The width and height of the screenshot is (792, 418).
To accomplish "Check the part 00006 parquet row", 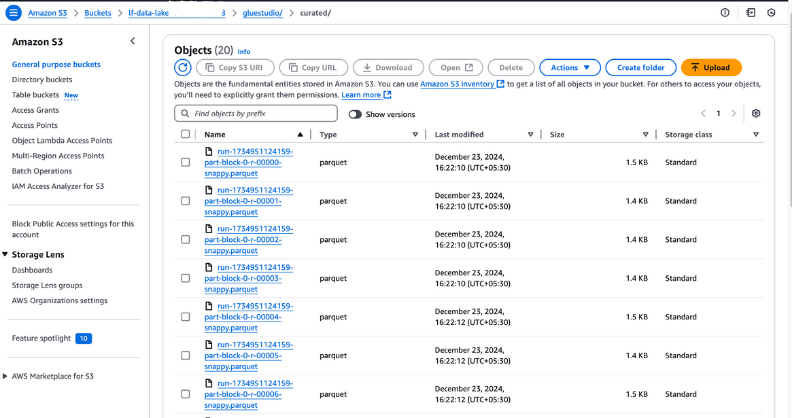I will [185, 394].
